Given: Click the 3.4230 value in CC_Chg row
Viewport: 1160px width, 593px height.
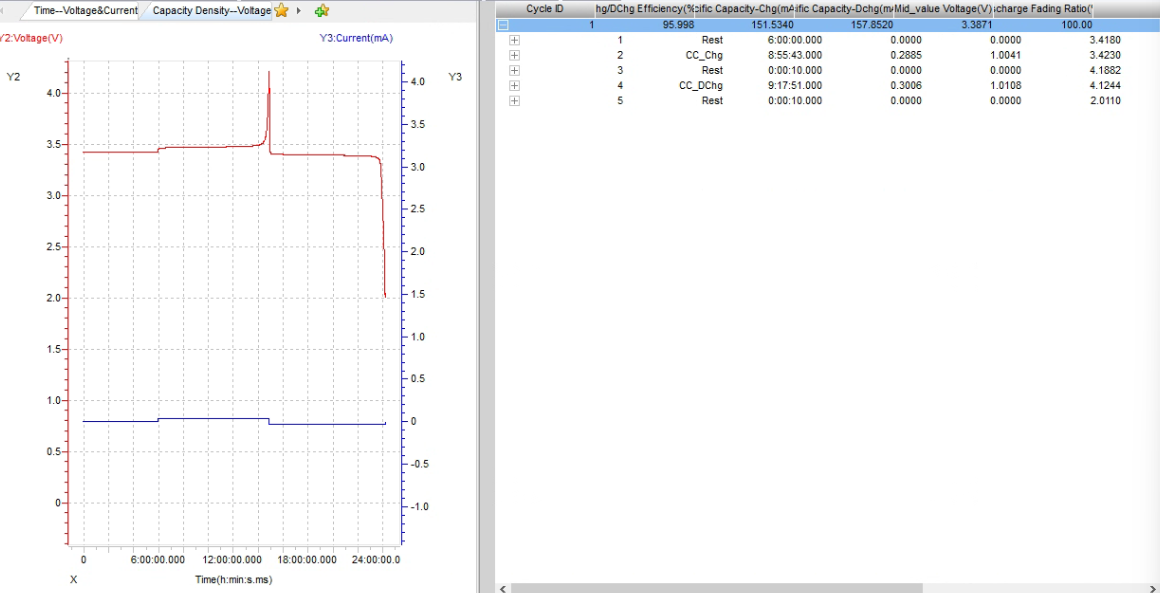Looking at the screenshot, I should [x=1105, y=55].
